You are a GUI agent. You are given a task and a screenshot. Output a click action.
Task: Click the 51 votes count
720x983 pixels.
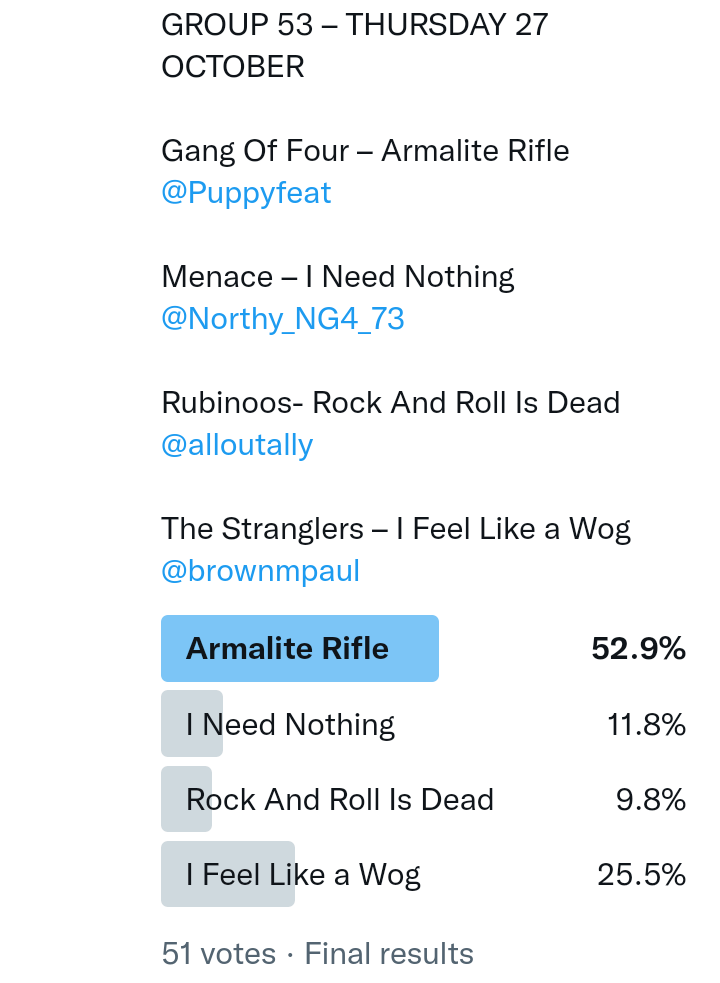click(218, 954)
